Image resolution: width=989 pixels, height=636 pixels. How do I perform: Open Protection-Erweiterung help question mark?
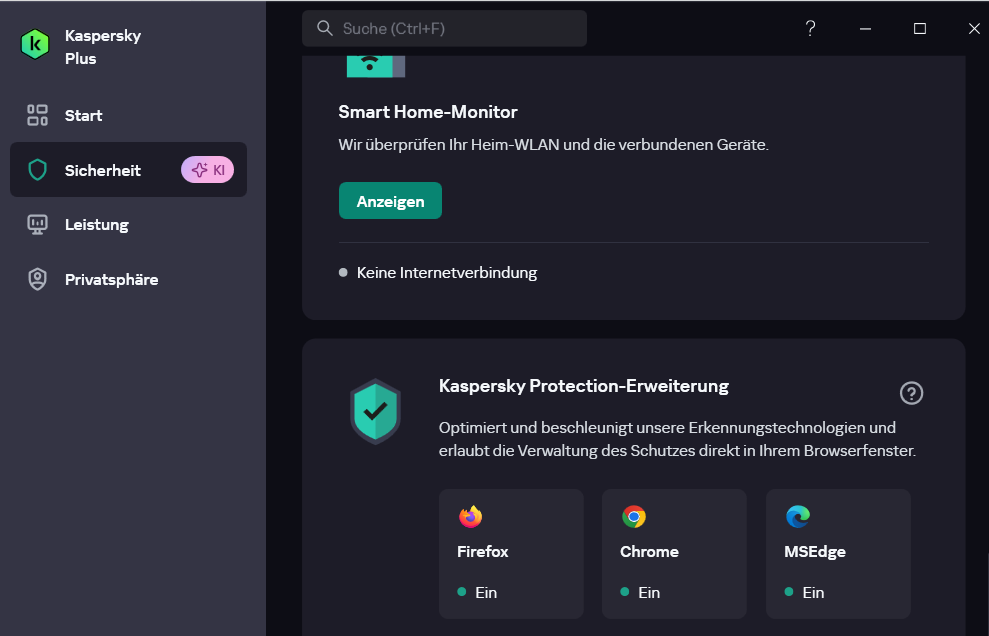point(911,393)
